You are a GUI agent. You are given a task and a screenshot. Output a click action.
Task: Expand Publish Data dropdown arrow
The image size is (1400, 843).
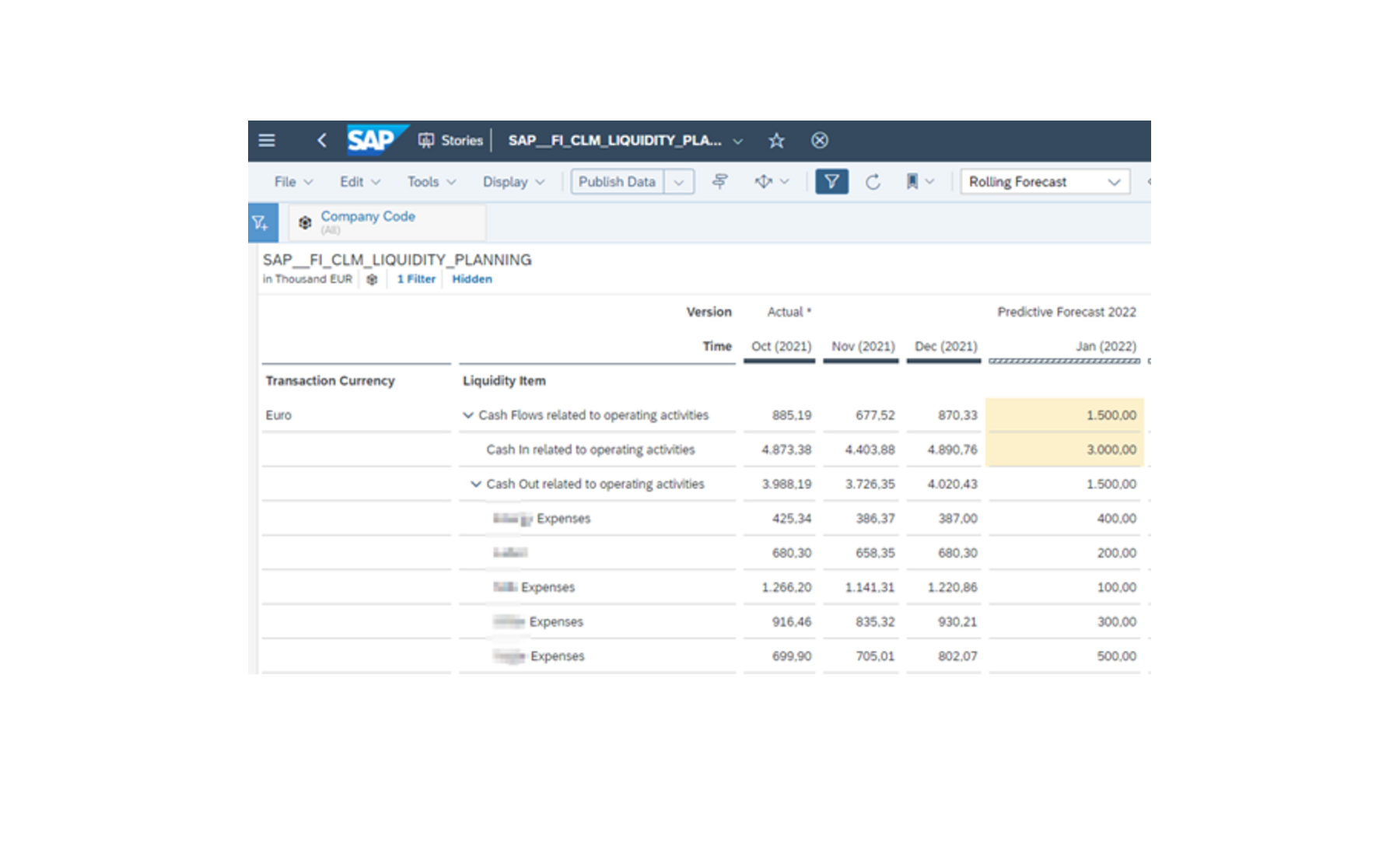coord(679,182)
